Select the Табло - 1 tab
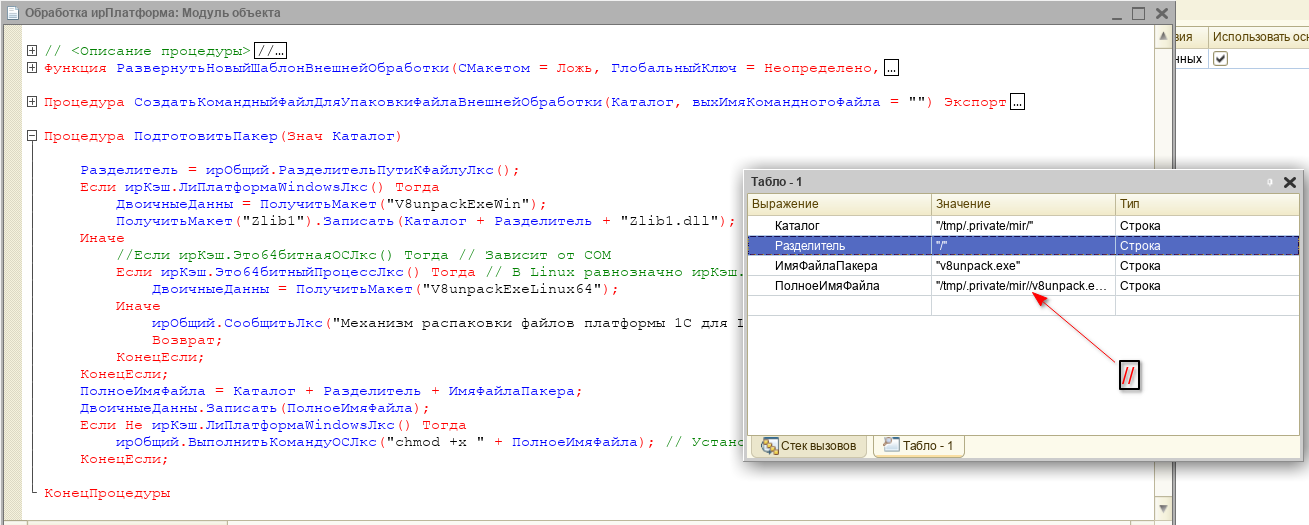1309x525 pixels. tap(919, 446)
